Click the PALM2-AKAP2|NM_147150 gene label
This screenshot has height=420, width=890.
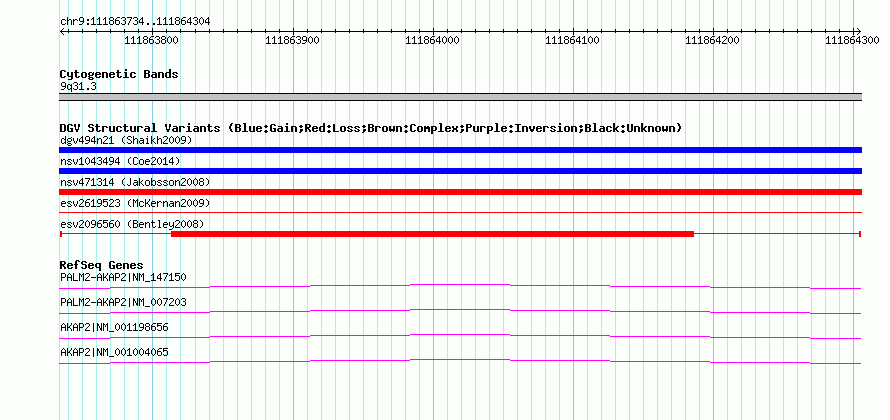123,277
